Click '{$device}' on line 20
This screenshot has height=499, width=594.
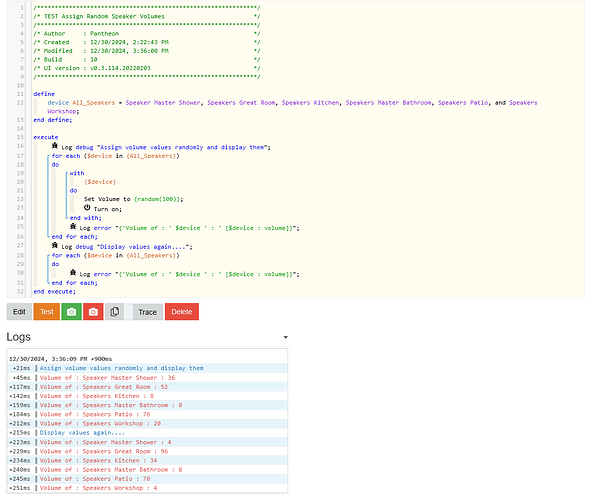(100, 182)
